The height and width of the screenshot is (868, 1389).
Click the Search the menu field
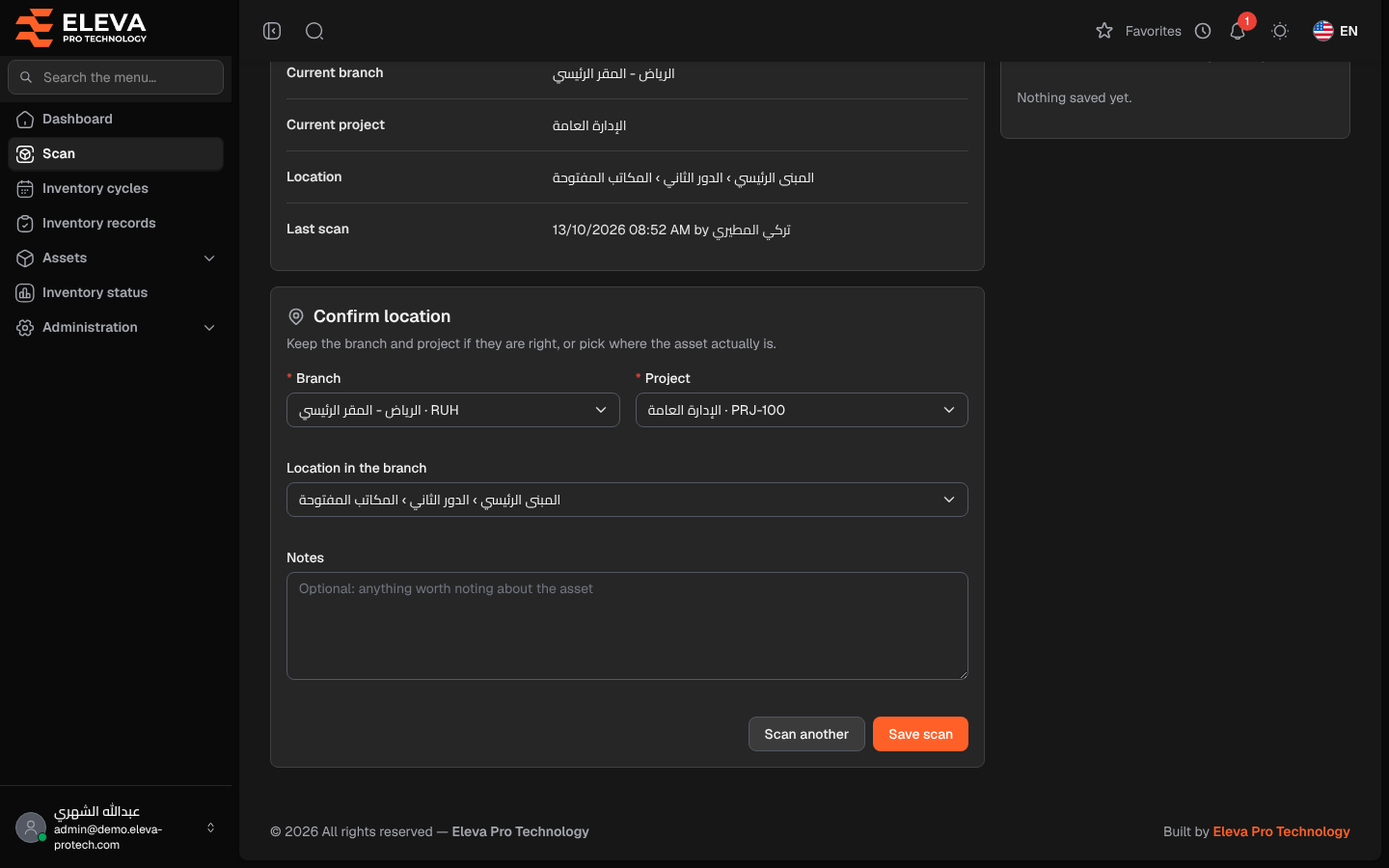tap(116, 77)
